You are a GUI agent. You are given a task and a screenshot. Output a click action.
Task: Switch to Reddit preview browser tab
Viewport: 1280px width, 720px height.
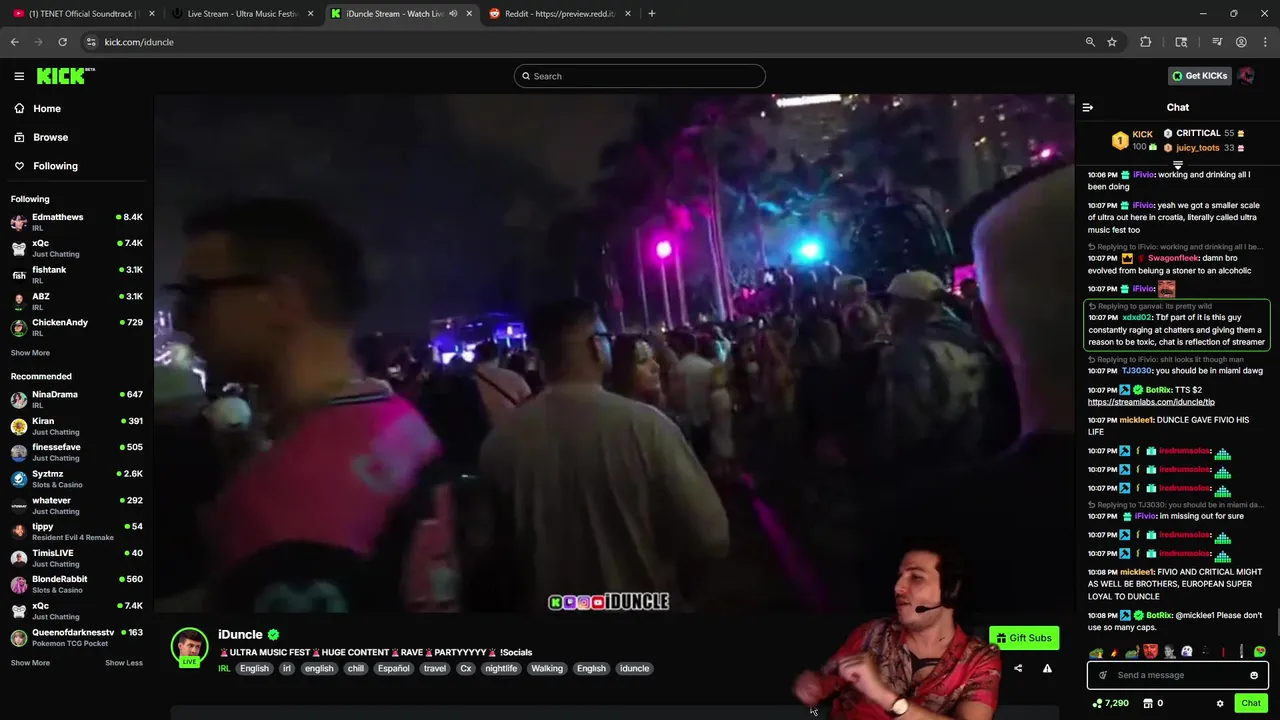point(560,13)
